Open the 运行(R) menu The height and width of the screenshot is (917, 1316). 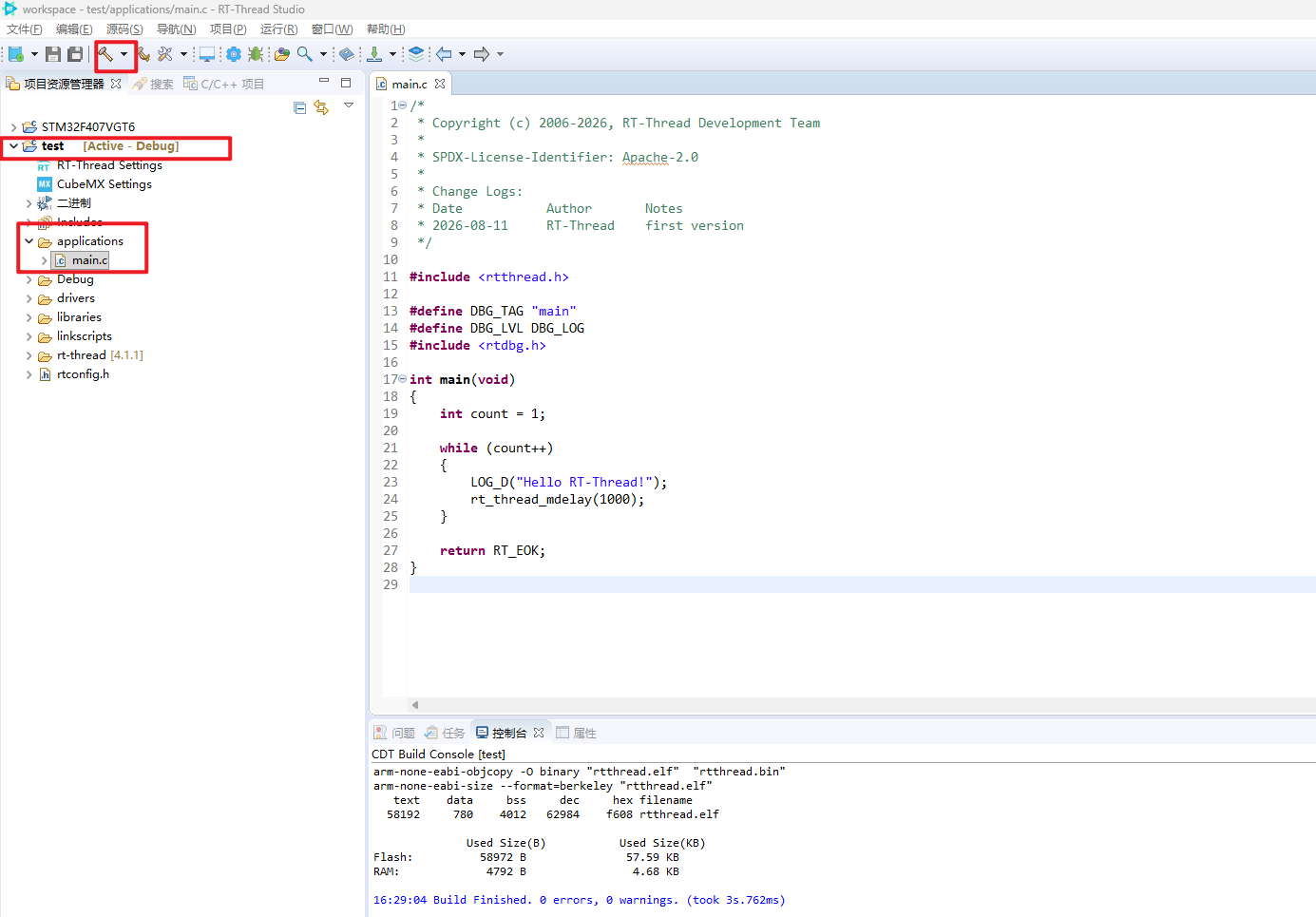click(x=278, y=29)
